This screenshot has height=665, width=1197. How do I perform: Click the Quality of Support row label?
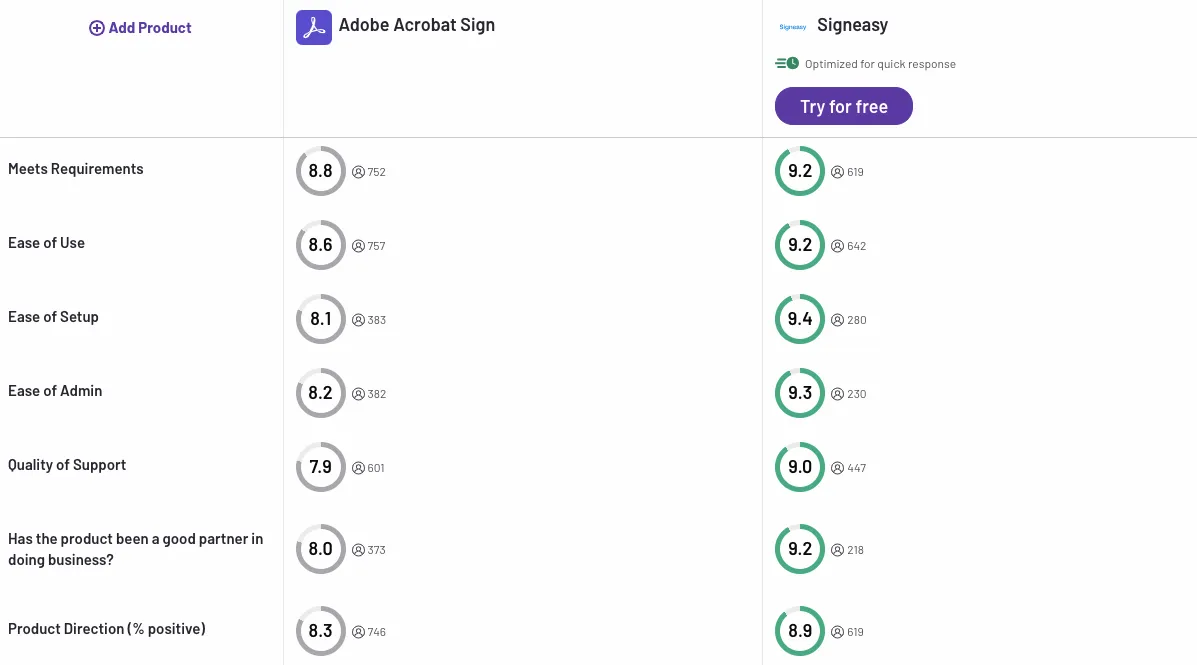[66, 464]
